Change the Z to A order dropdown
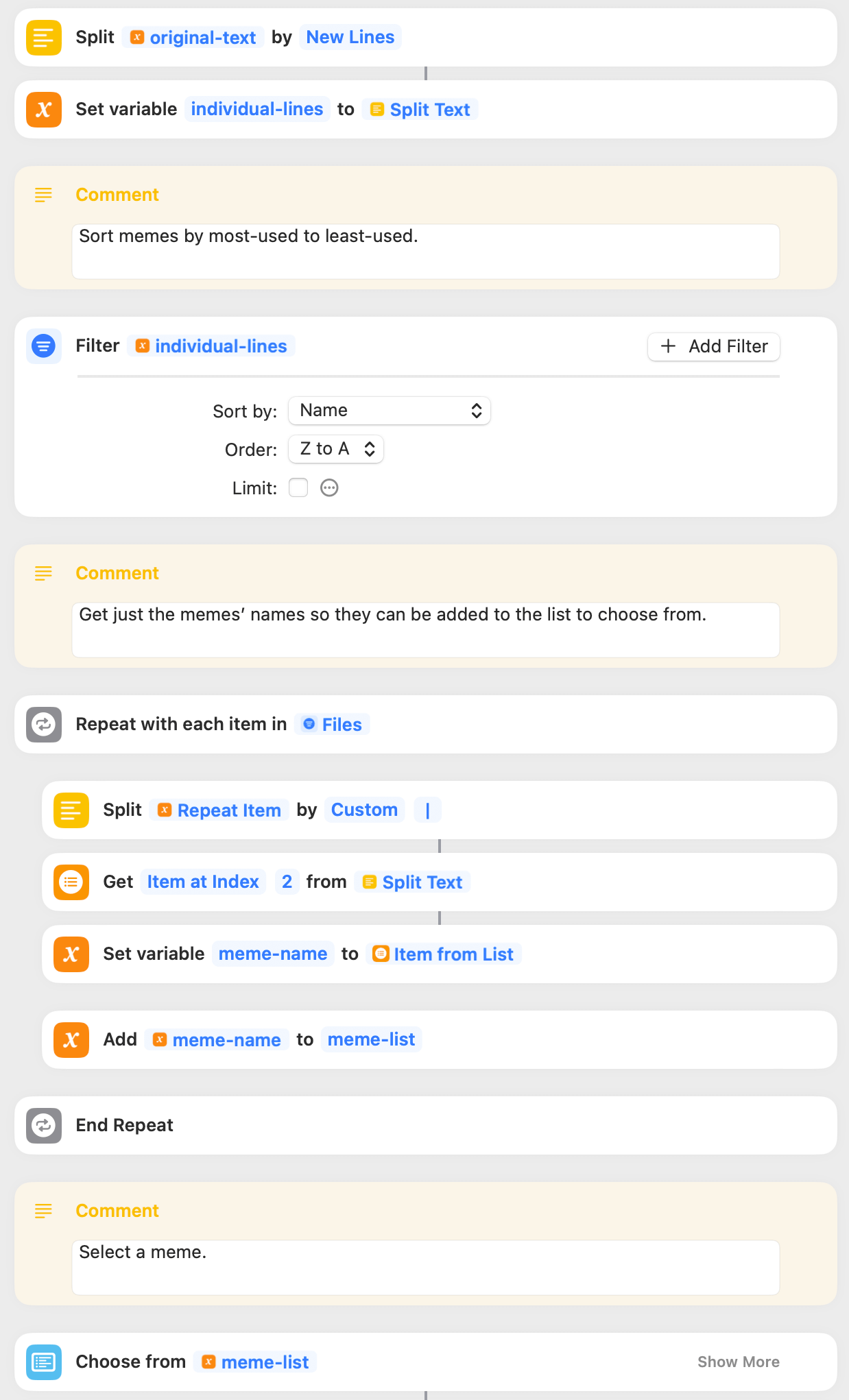Screen dimensions: 849x1400 coord(336,449)
